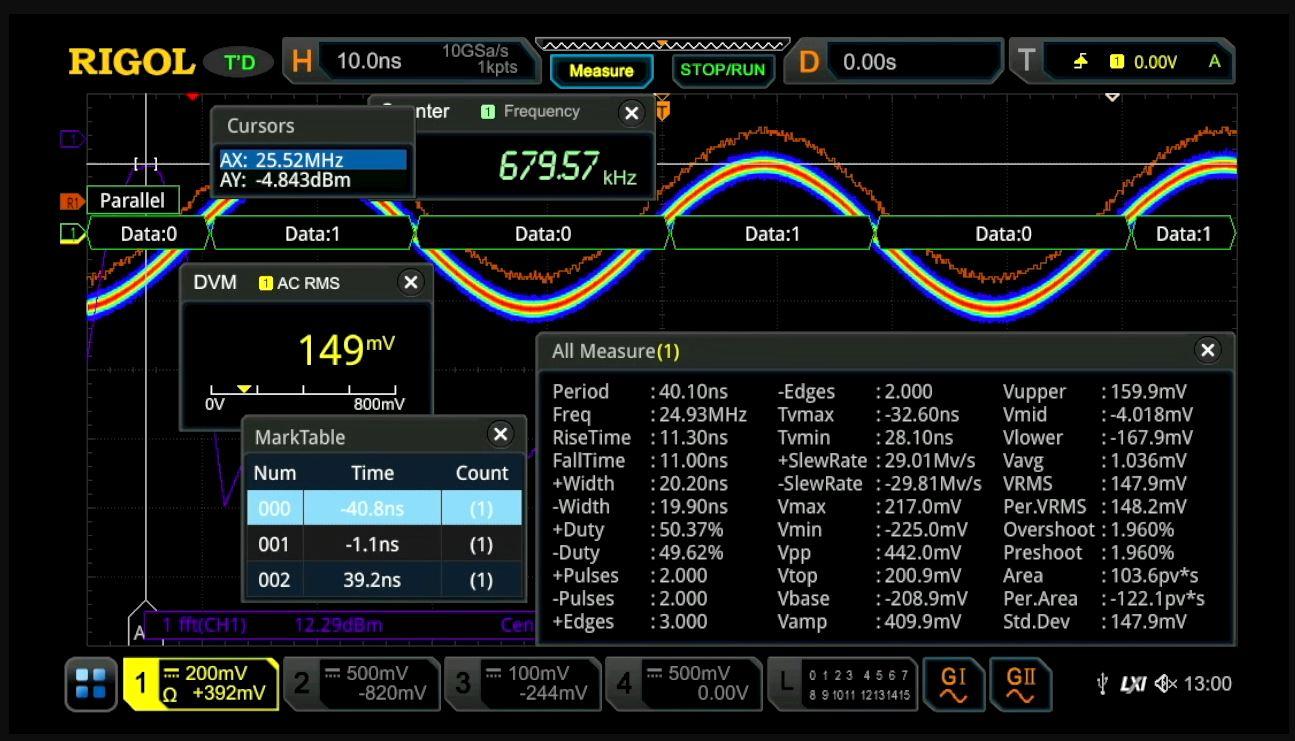Select the Parallel bus label
Image resolution: width=1295 pixels, height=741 pixels.
click(133, 200)
